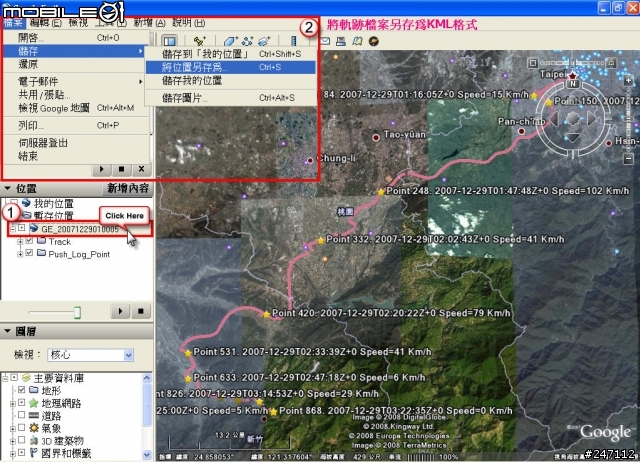Click the top-down tilt reset icon
The image size is (640, 462).
point(533,63)
